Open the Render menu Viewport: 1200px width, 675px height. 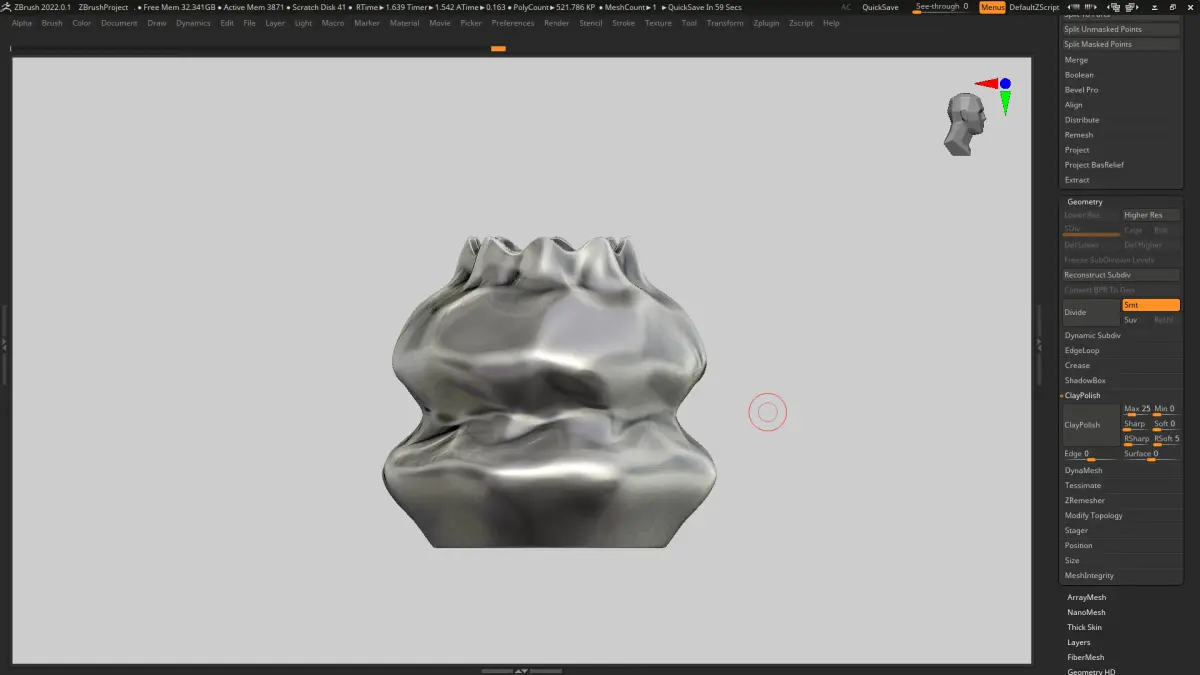[556, 23]
